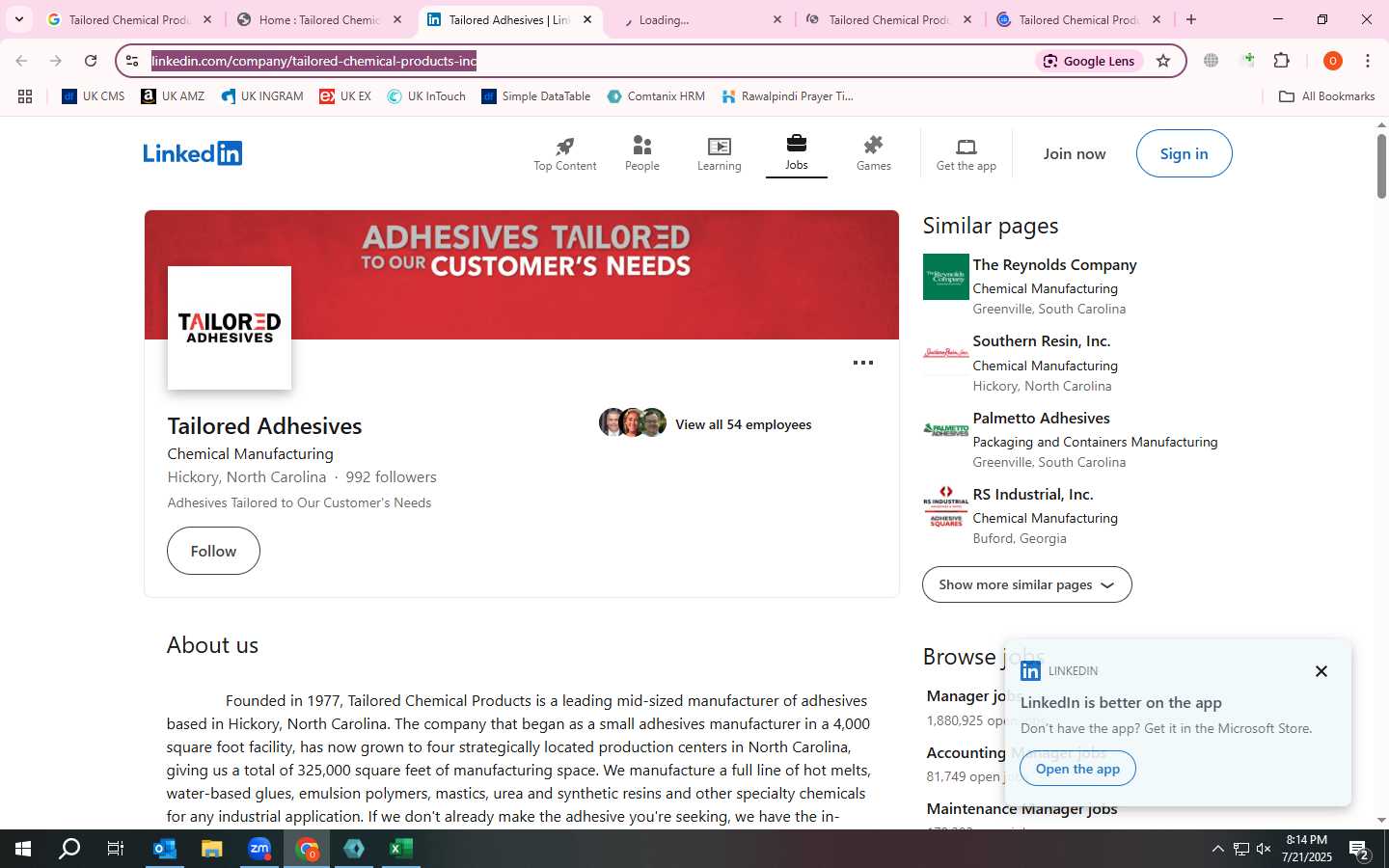1389x868 pixels.
Task: Open the Tailored Adhesives company logo
Action: point(230,328)
